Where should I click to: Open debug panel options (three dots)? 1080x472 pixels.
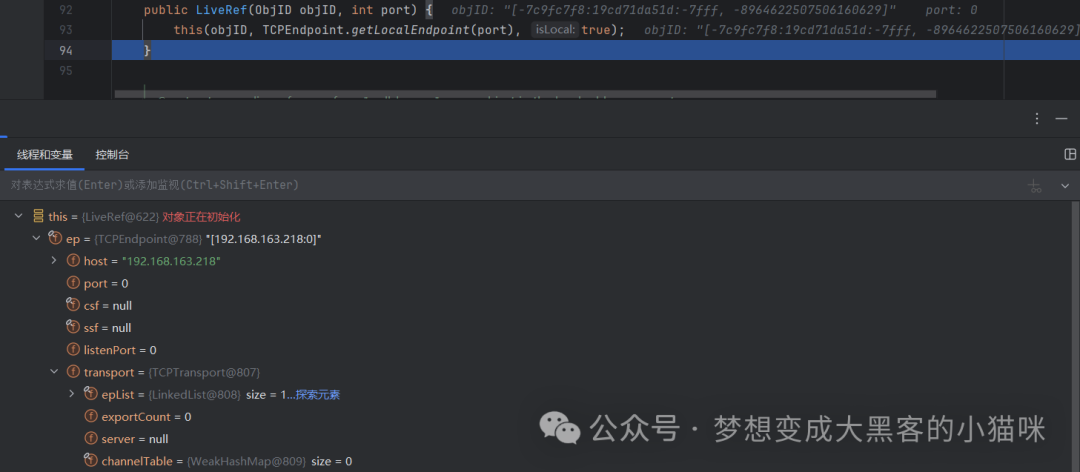(1037, 119)
